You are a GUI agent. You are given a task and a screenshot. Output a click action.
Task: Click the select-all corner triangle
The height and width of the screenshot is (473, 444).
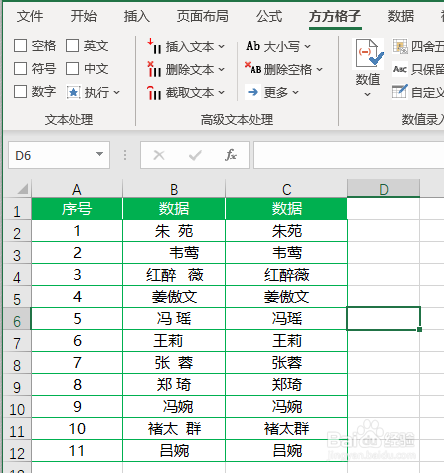point(22,189)
